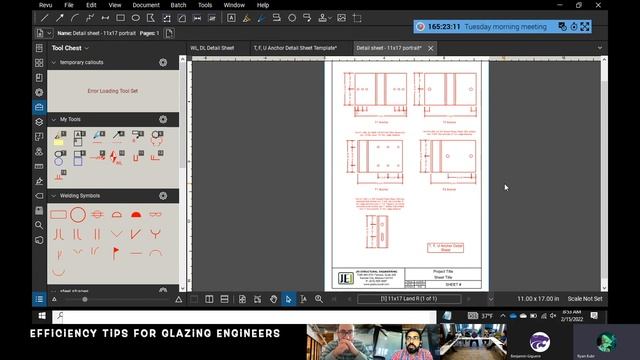Image resolution: width=640 pixels, height=360 pixels.
Task: Open Welding Symbols gear settings
Action: click(x=163, y=196)
